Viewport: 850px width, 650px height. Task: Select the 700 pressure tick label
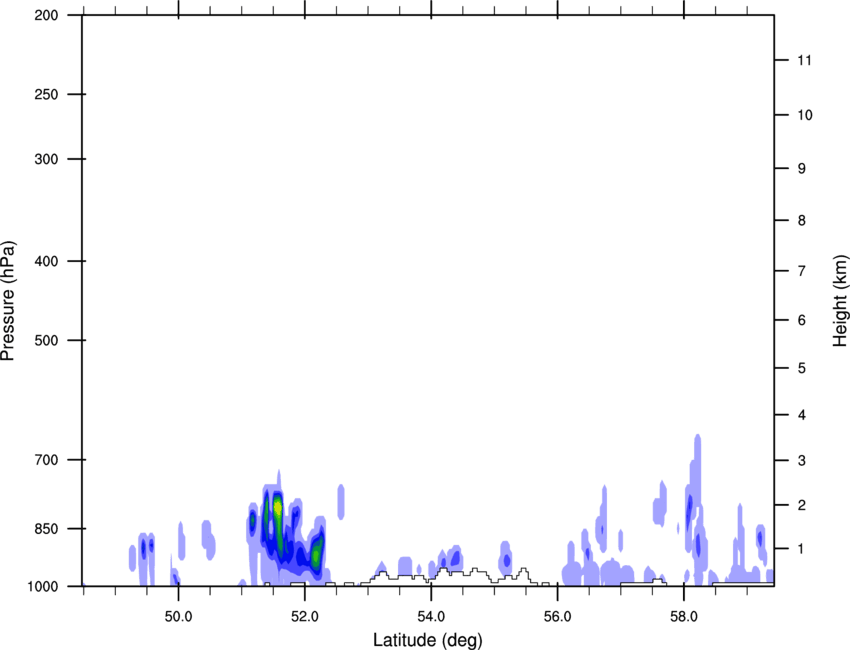tap(46, 460)
